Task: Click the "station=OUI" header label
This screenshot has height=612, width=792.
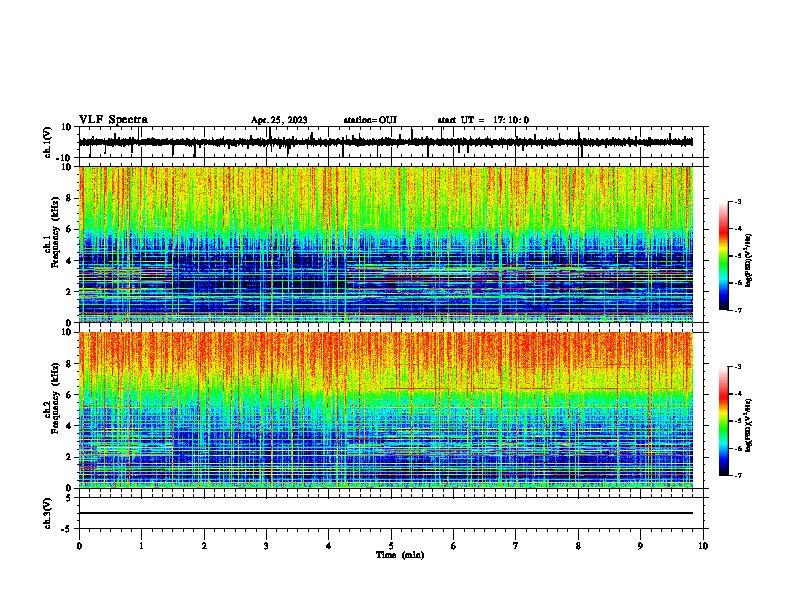Action: 370,120
